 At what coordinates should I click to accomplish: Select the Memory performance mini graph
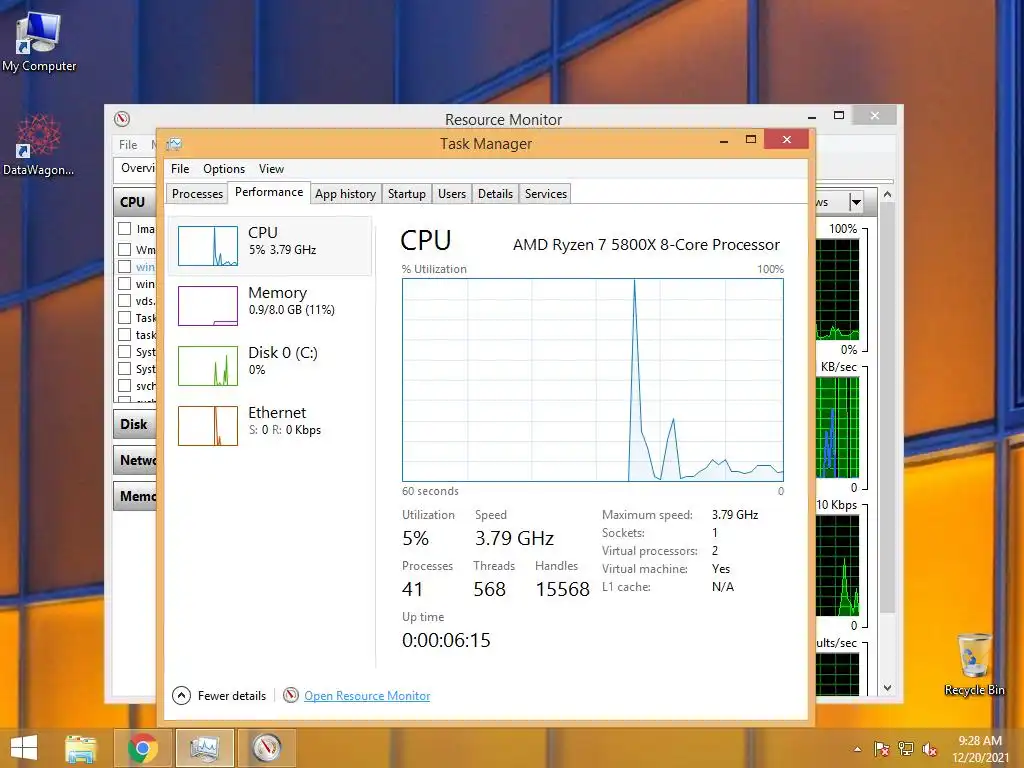pos(208,306)
